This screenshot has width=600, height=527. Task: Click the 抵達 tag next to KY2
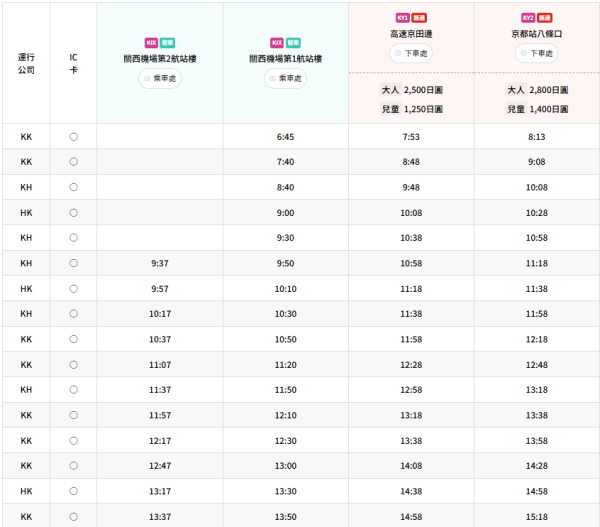point(544,18)
